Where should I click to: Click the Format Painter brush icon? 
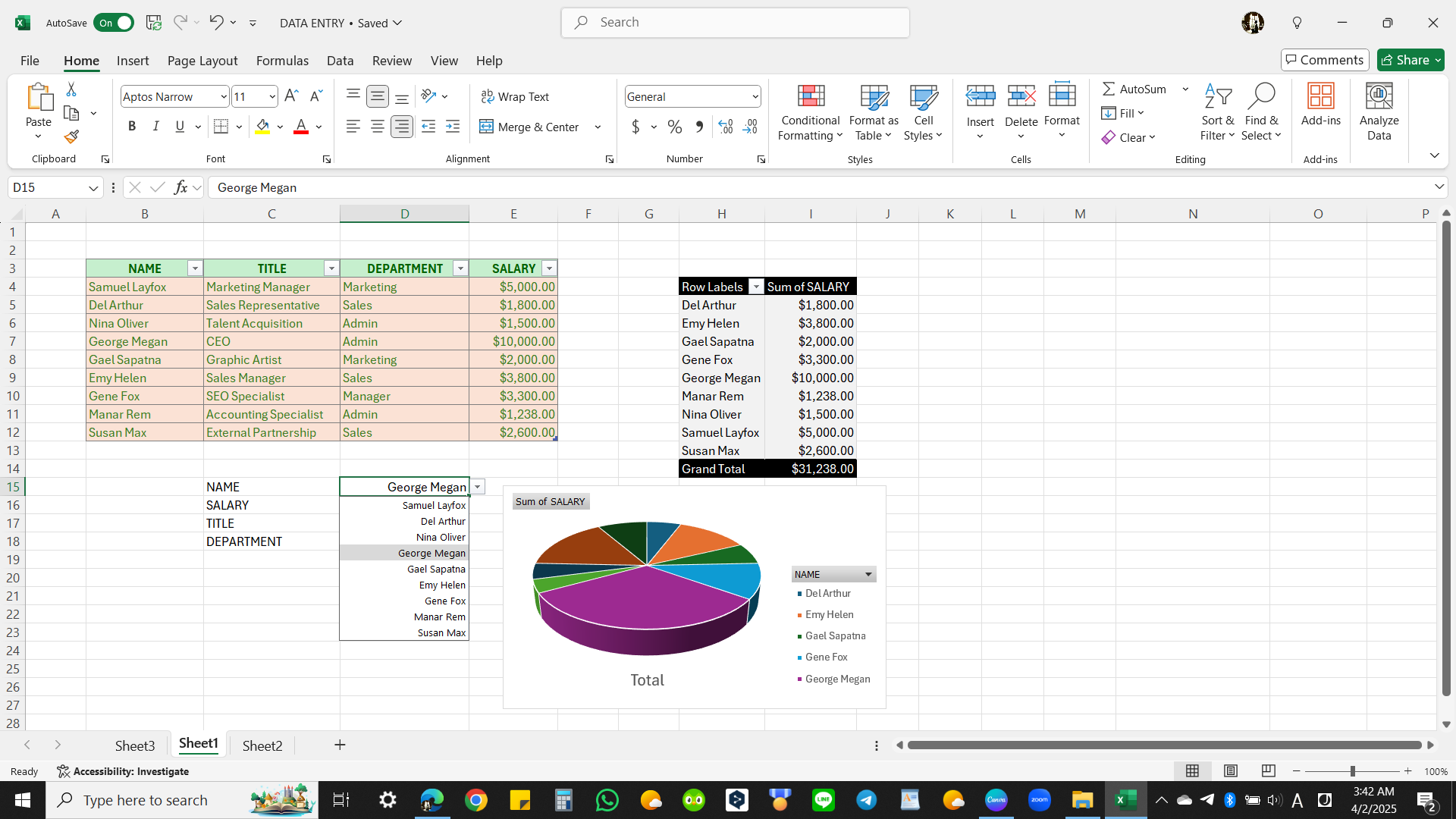[x=71, y=137]
